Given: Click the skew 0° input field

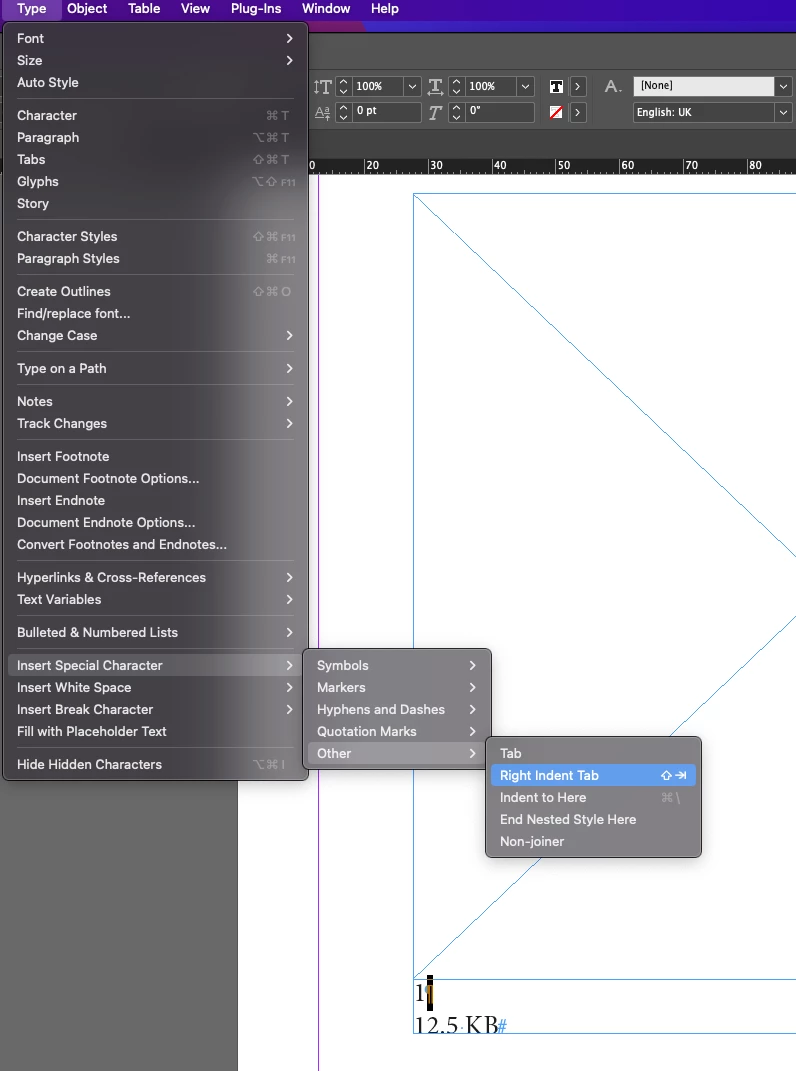Looking at the screenshot, I should click(x=499, y=111).
